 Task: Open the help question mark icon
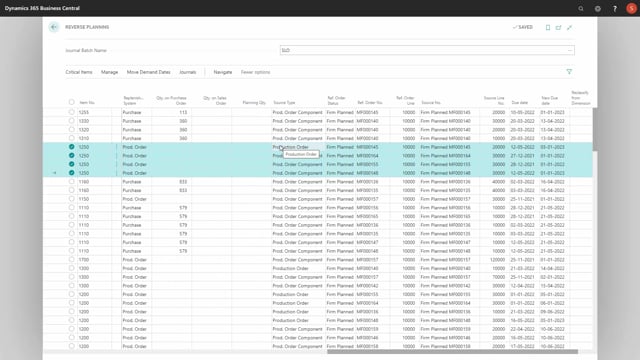point(615,8)
